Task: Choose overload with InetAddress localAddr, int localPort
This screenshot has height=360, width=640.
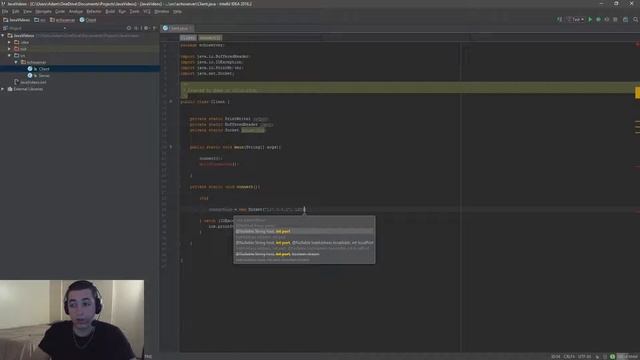Action: point(304,242)
